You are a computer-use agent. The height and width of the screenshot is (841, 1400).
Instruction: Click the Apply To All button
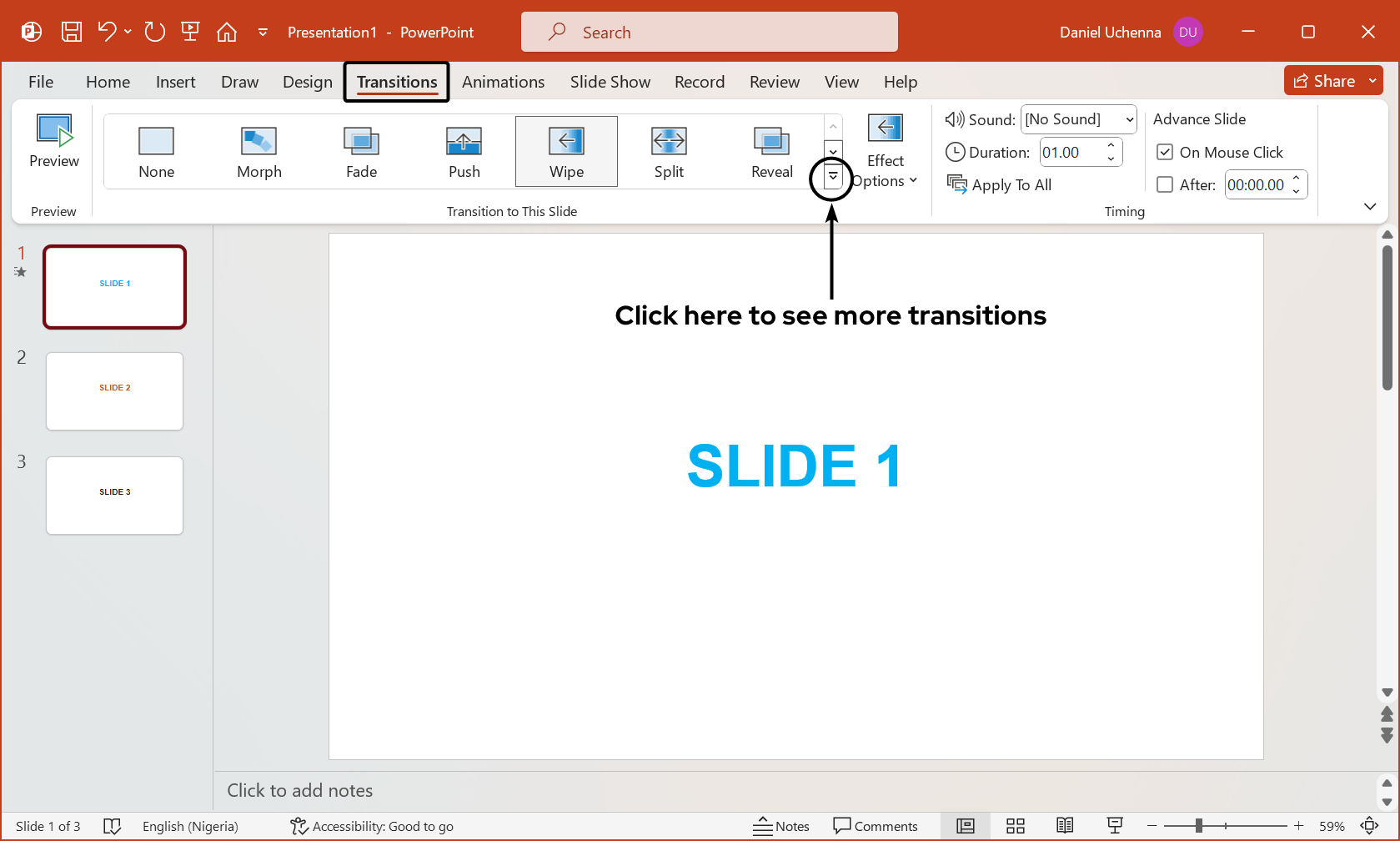click(1000, 184)
